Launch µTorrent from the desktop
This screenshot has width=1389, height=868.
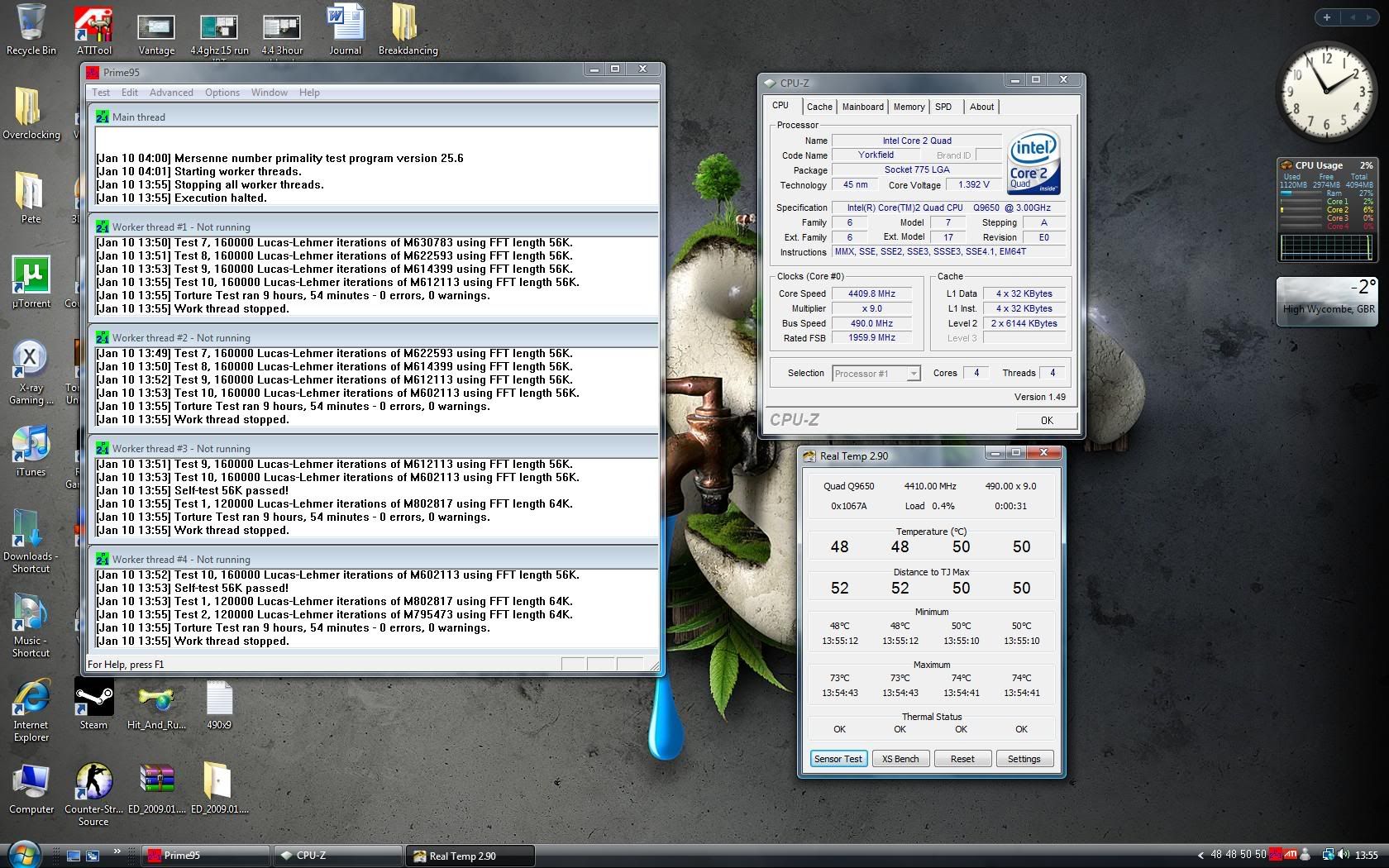31,283
